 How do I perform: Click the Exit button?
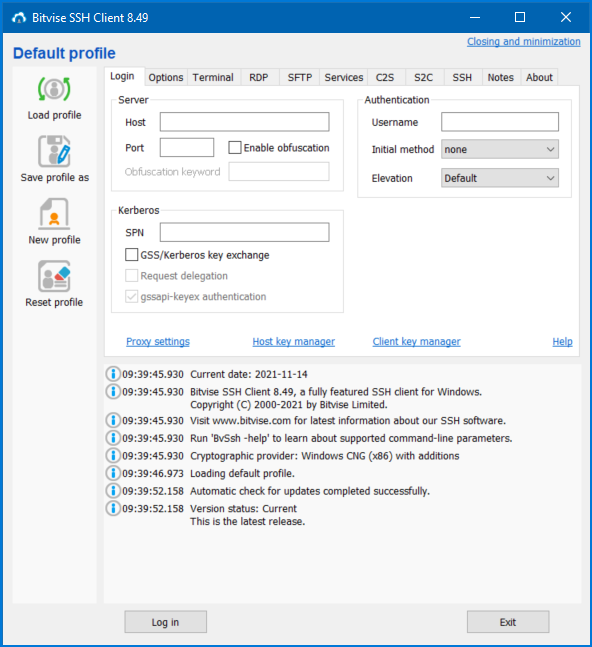pyautogui.click(x=508, y=622)
